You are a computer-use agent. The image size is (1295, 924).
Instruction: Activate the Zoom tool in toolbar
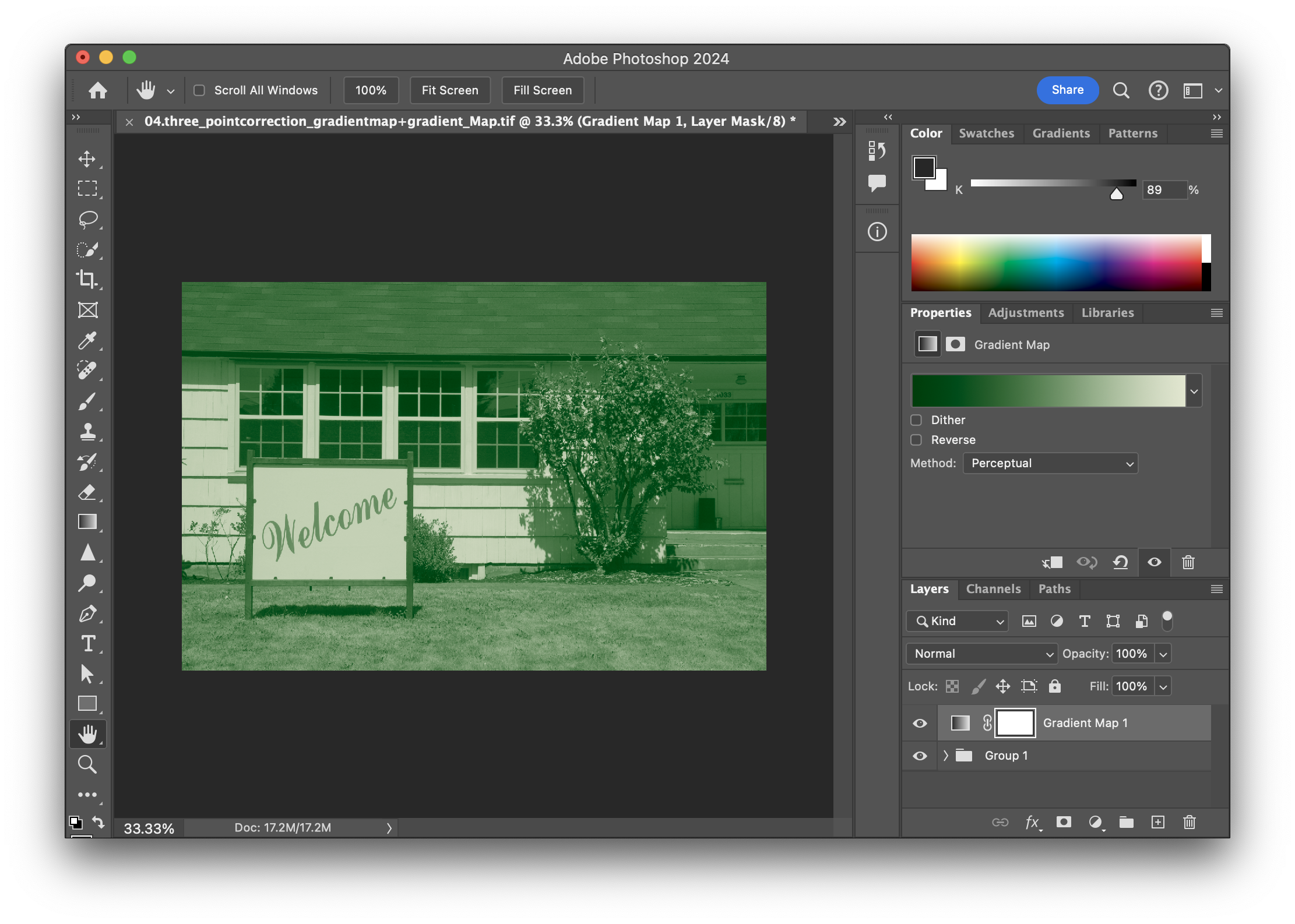[87, 764]
